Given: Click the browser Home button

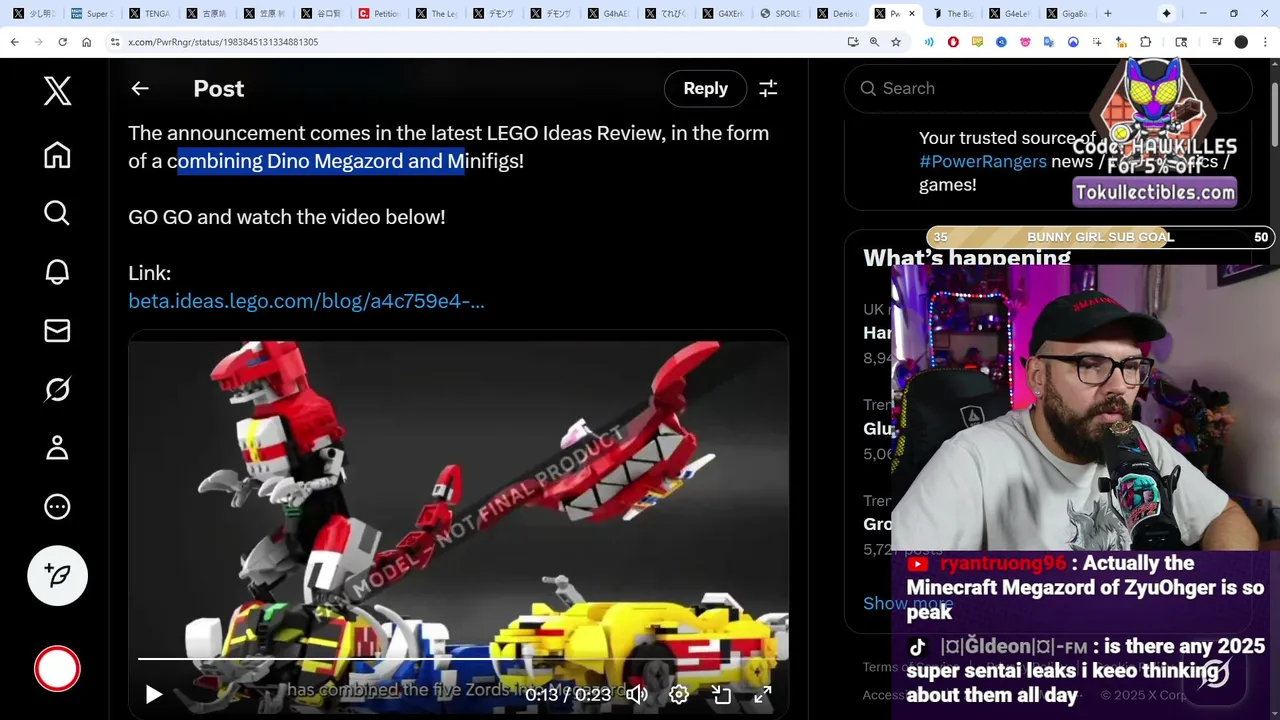Looking at the screenshot, I should tap(87, 42).
